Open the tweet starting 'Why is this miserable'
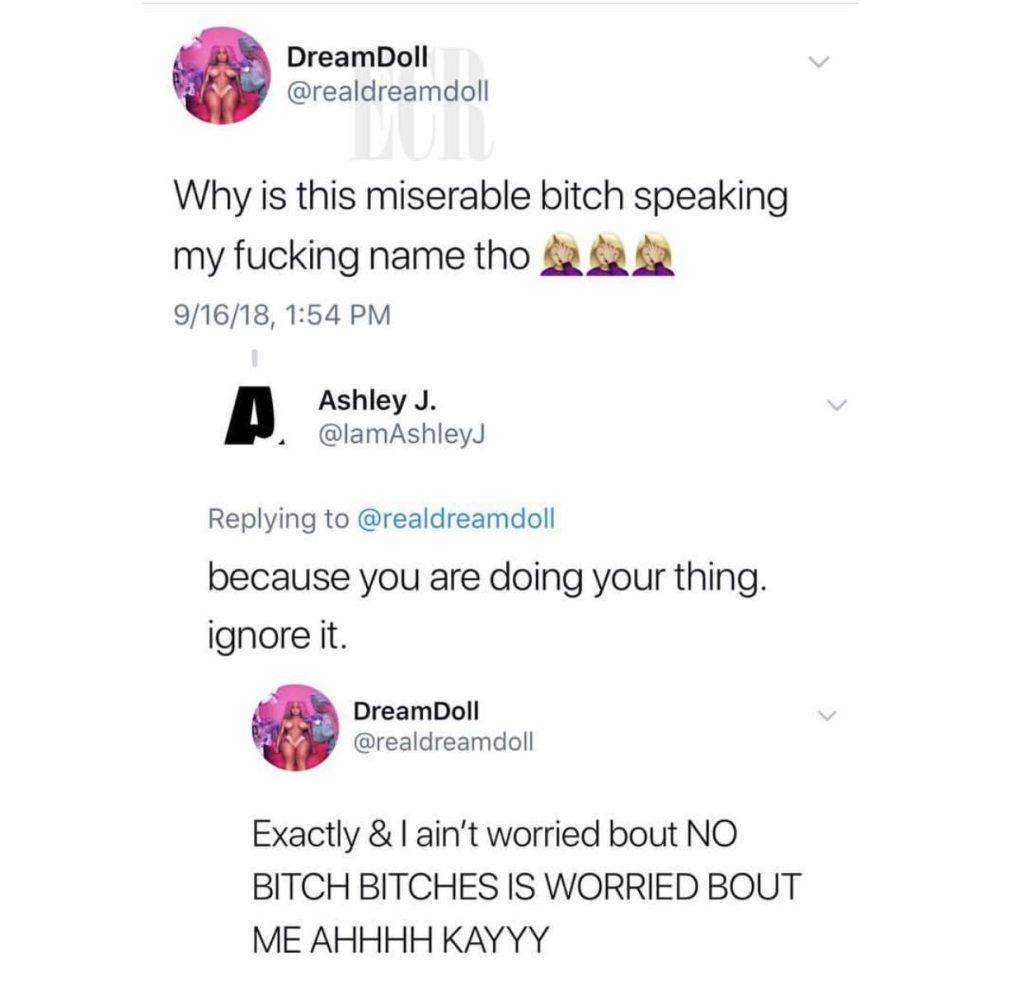Screen dimensions: 1024x985 pyautogui.click(x=481, y=225)
